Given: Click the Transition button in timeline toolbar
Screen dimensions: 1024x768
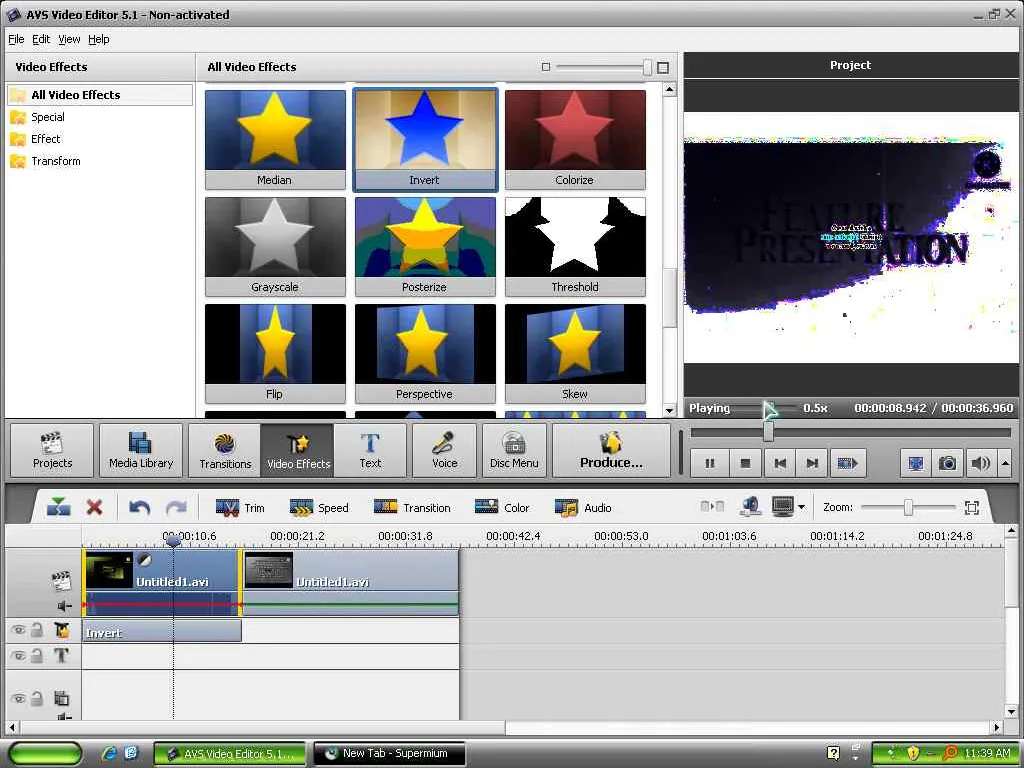Looking at the screenshot, I should click(412, 507).
